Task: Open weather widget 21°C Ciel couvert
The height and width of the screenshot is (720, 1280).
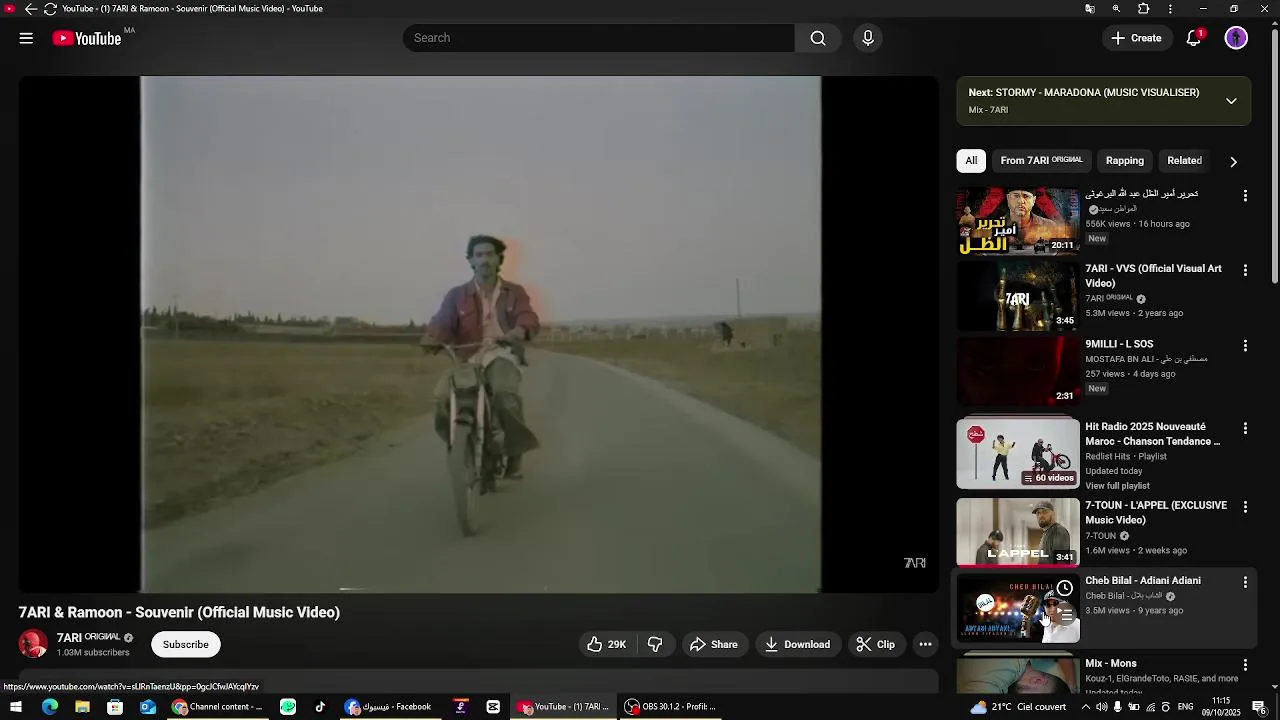Action: pyautogui.click(x=1017, y=707)
